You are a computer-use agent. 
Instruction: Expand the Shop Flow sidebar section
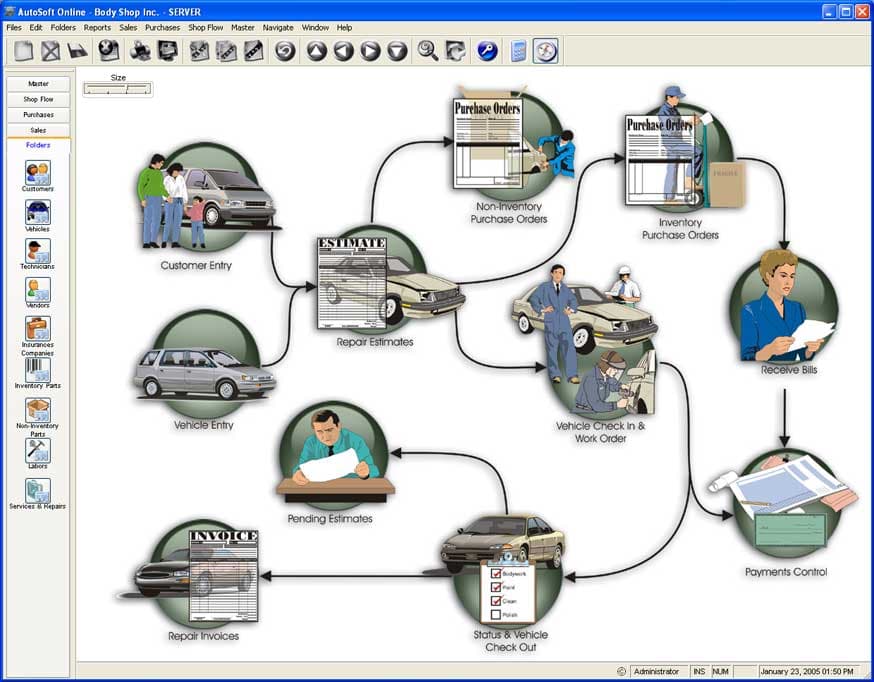pyautogui.click(x=37, y=99)
